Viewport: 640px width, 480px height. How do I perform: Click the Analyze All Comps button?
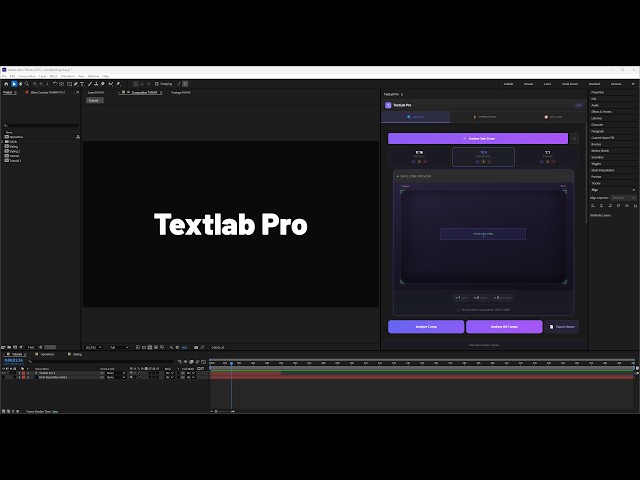(x=504, y=327)
